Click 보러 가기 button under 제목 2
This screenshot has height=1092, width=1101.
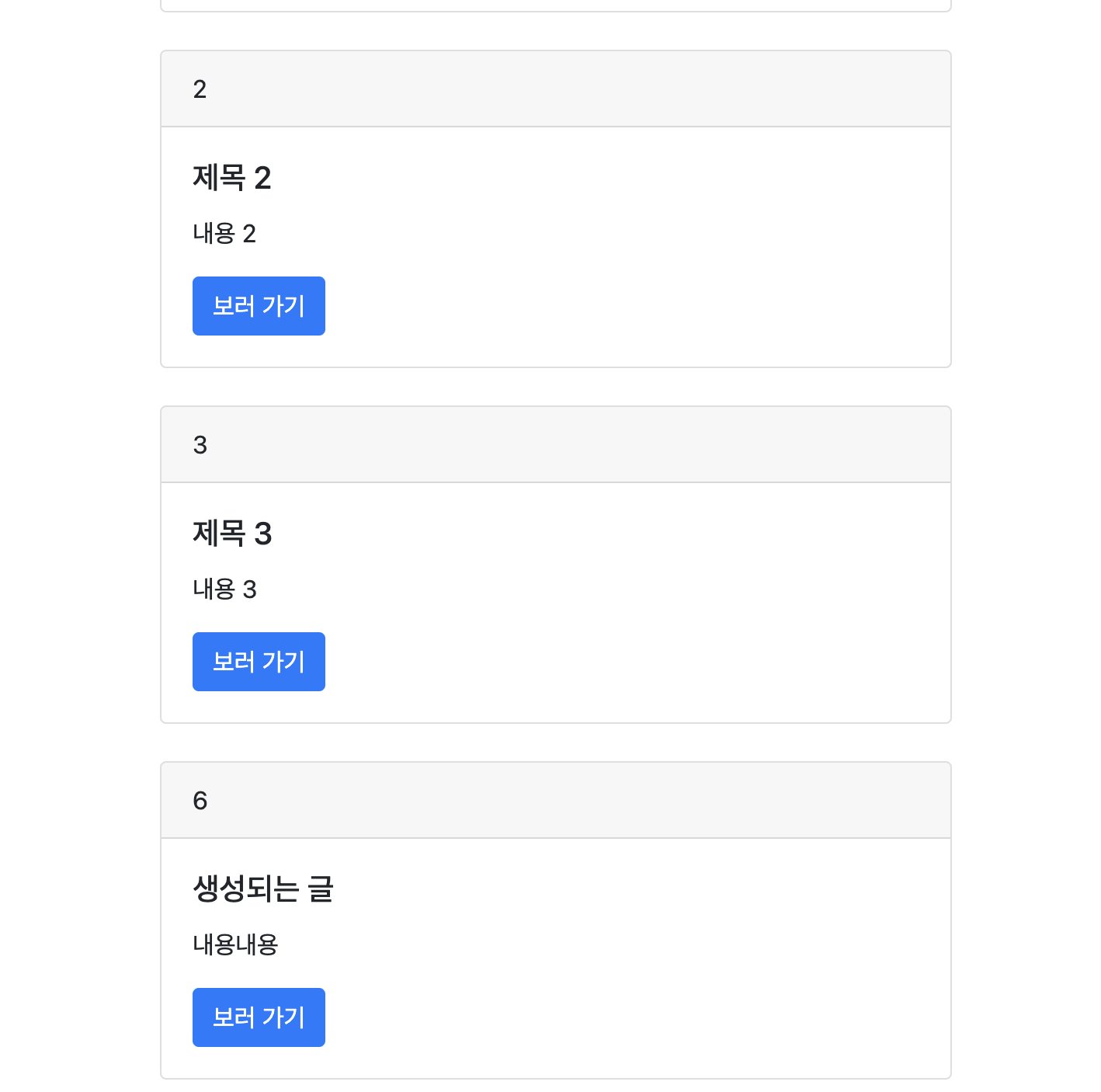(259, 306)
